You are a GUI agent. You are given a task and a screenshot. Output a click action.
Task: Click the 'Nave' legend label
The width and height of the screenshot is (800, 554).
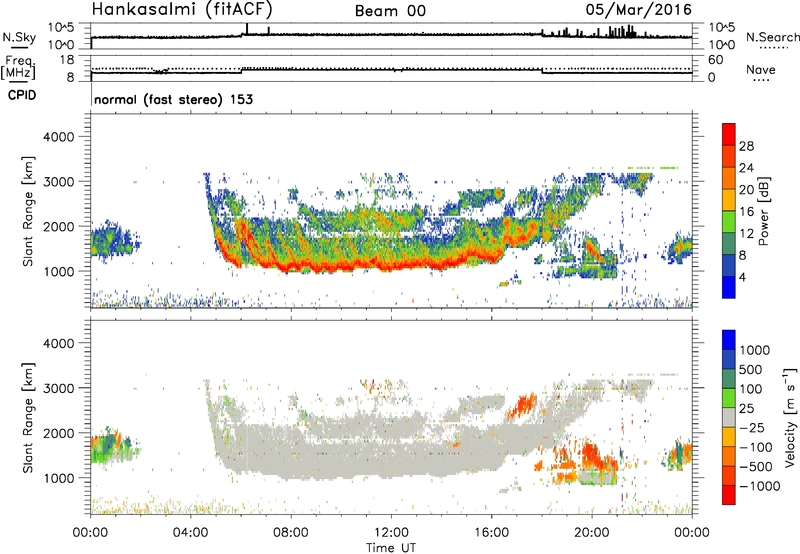760,70
